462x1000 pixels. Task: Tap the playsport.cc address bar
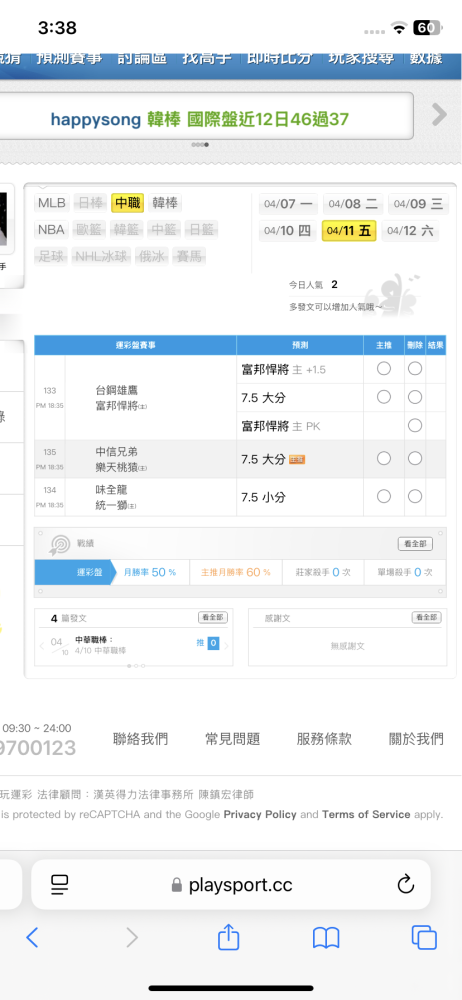tap(231, 885)
